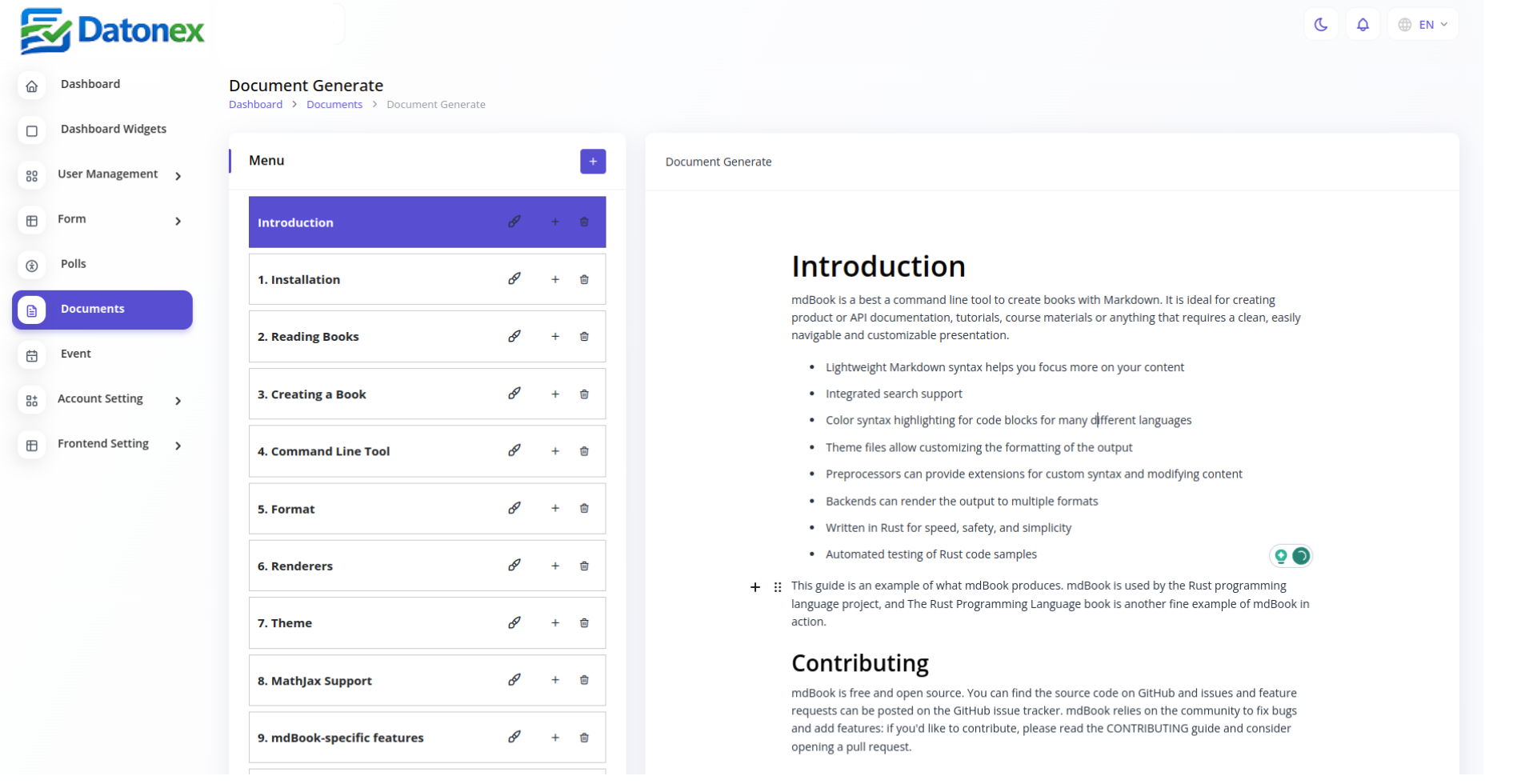Open Polls from the sidebar

[73, 264]
